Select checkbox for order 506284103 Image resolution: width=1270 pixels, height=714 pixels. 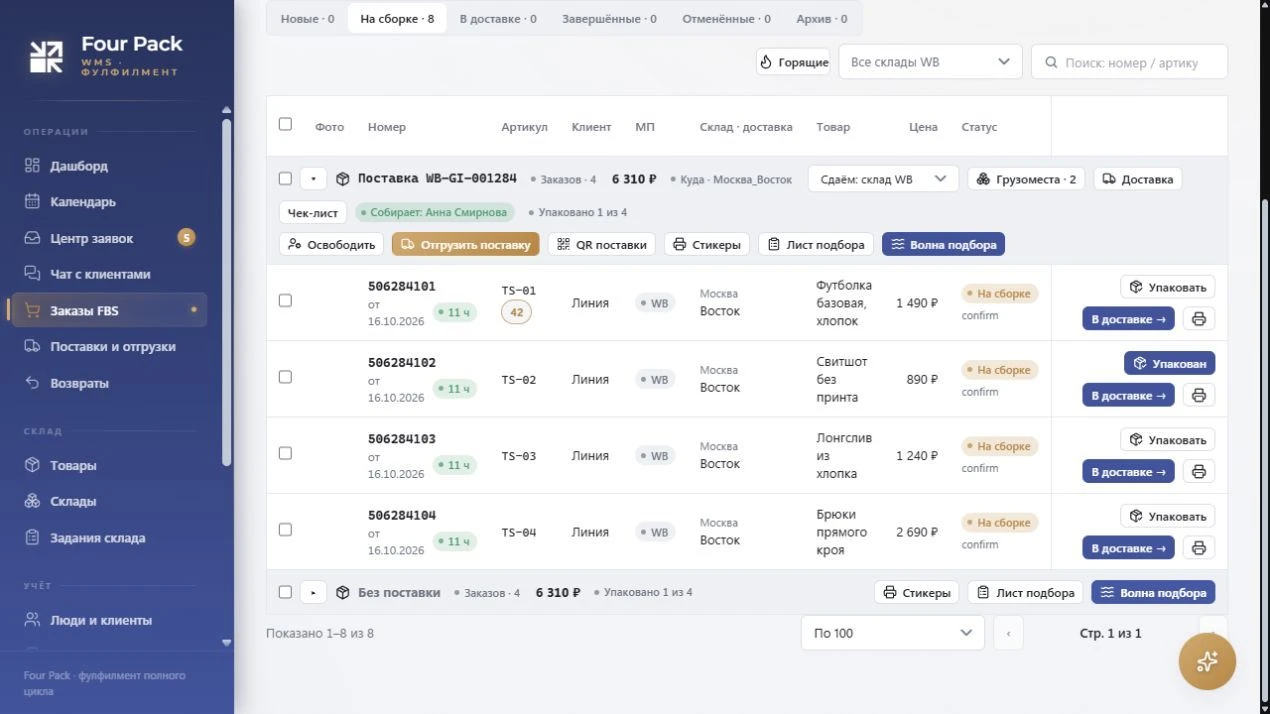[x=285, y=453]
